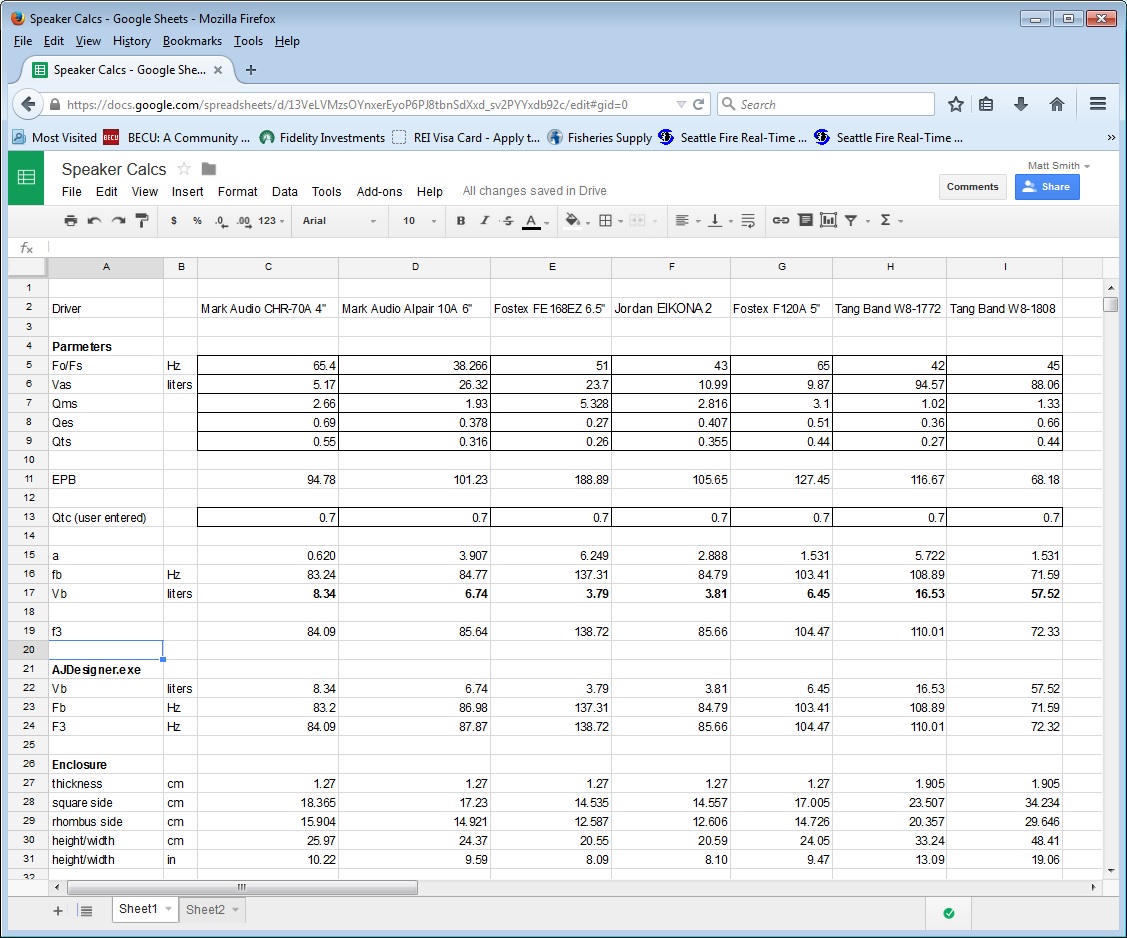
Task: Insert a comment
Action: point(806,221)
